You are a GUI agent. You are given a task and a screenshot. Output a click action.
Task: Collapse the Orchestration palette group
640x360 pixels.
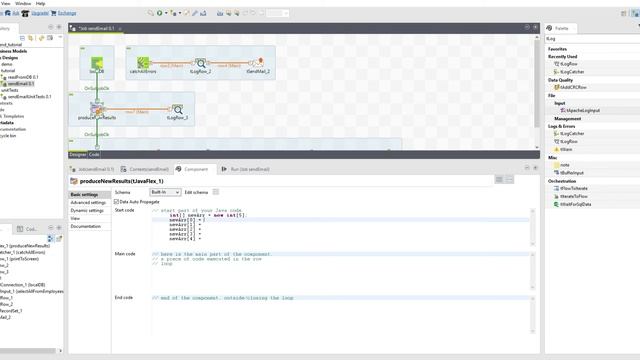pyautogui.click(x=562, y=181)
